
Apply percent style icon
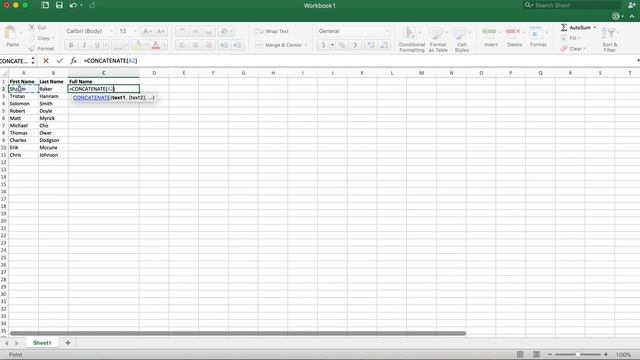342,44
